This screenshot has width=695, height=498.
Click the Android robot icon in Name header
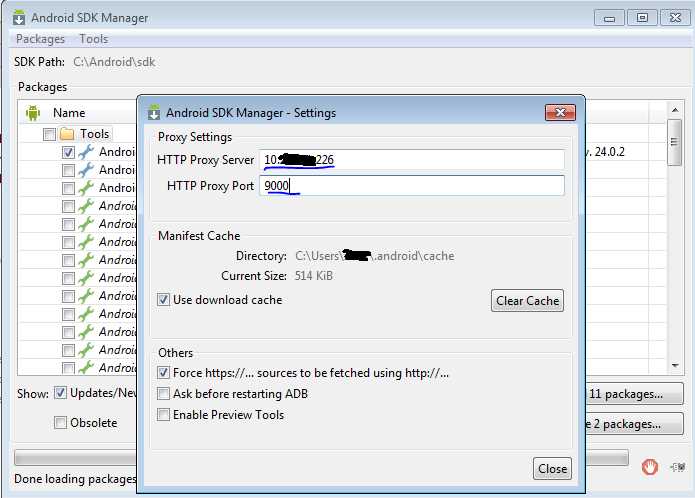[x=33, y=113]
